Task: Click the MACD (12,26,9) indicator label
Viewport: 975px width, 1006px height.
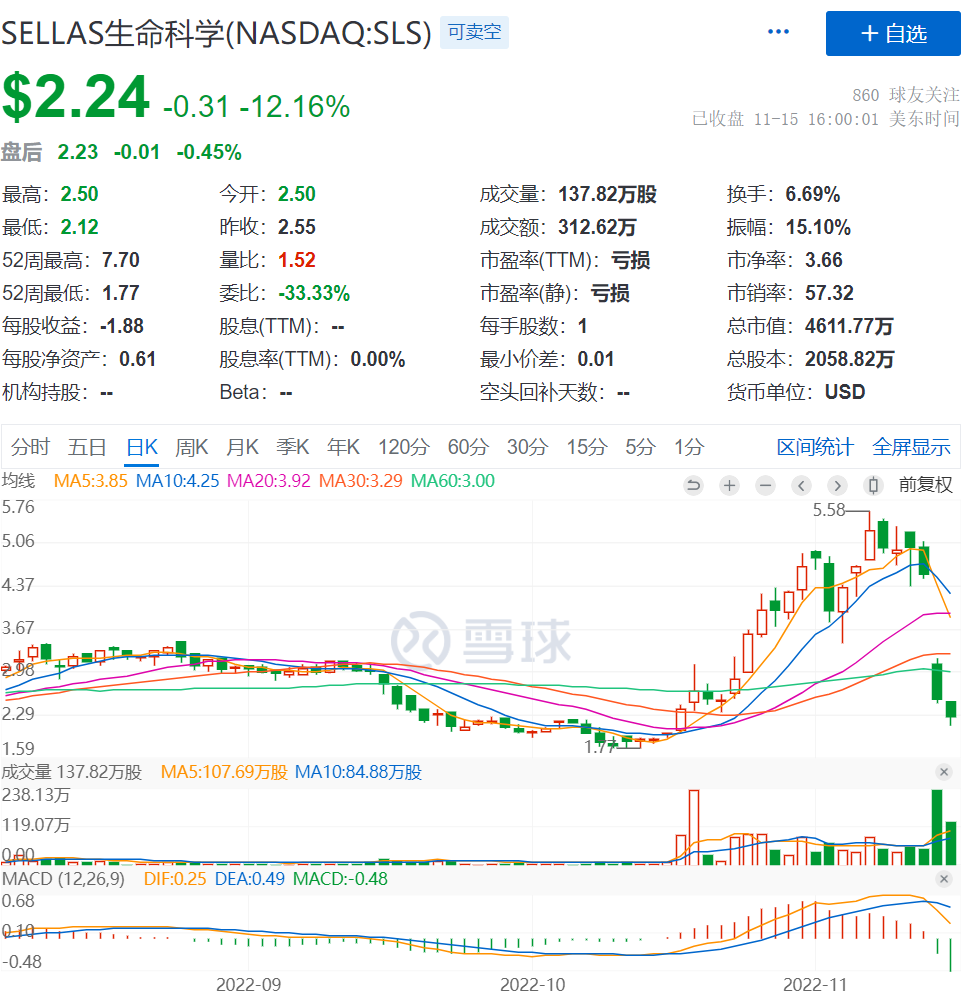Action: 63,879
